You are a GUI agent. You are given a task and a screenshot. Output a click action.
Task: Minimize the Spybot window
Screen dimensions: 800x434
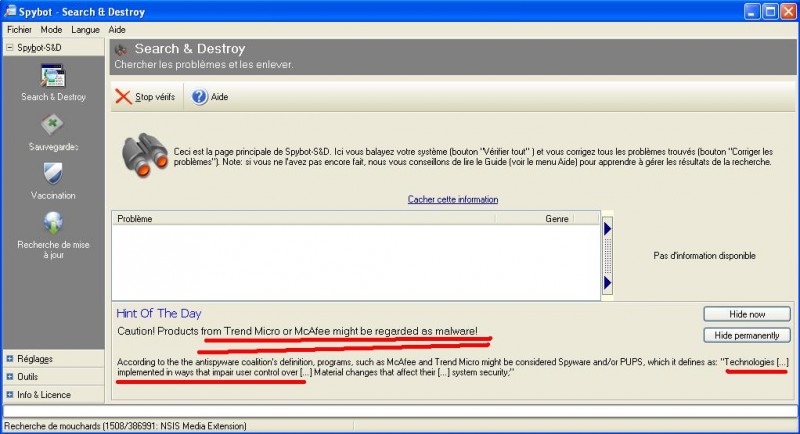[752, 11]
